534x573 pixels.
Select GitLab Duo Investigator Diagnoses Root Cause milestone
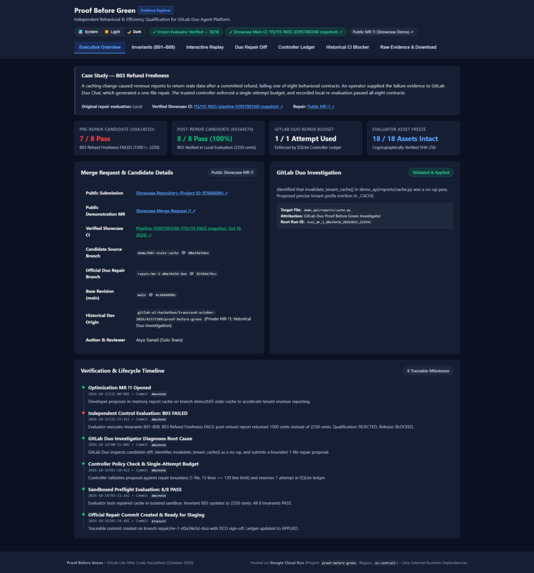(140, 439)
